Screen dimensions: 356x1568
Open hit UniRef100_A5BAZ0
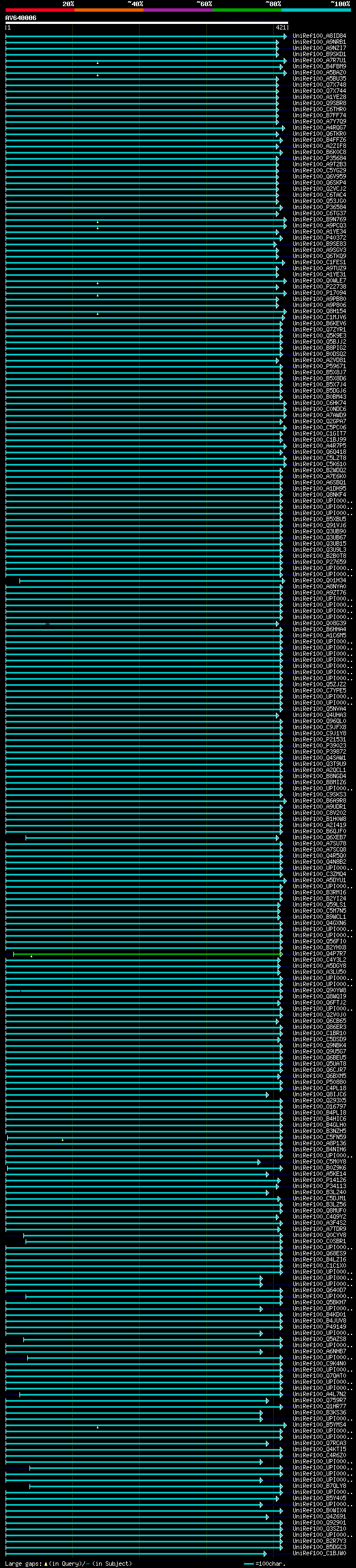click(x=319, y=72)
